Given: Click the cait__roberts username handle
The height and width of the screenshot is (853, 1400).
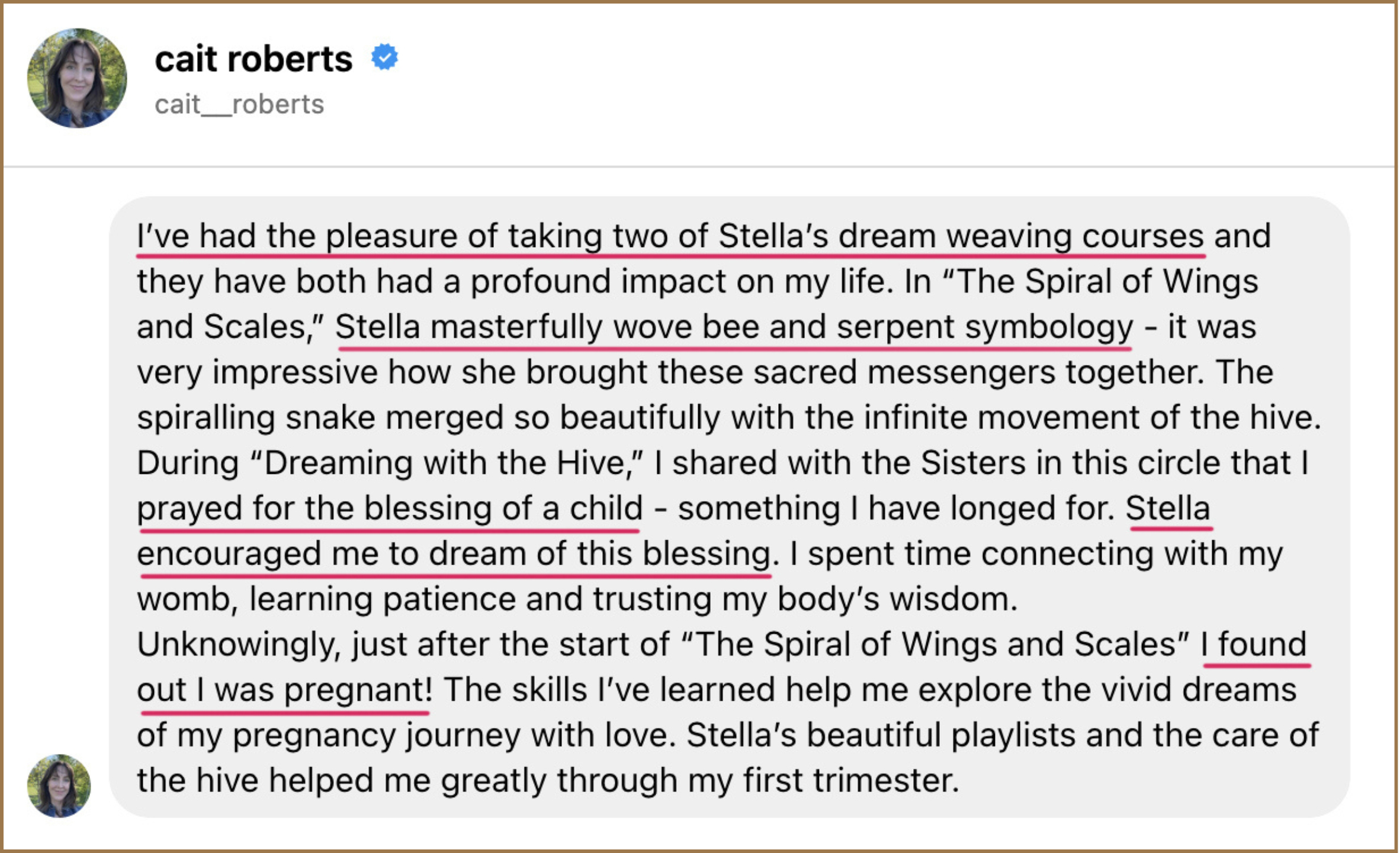Looking at the screenshot, I should 239,104.
